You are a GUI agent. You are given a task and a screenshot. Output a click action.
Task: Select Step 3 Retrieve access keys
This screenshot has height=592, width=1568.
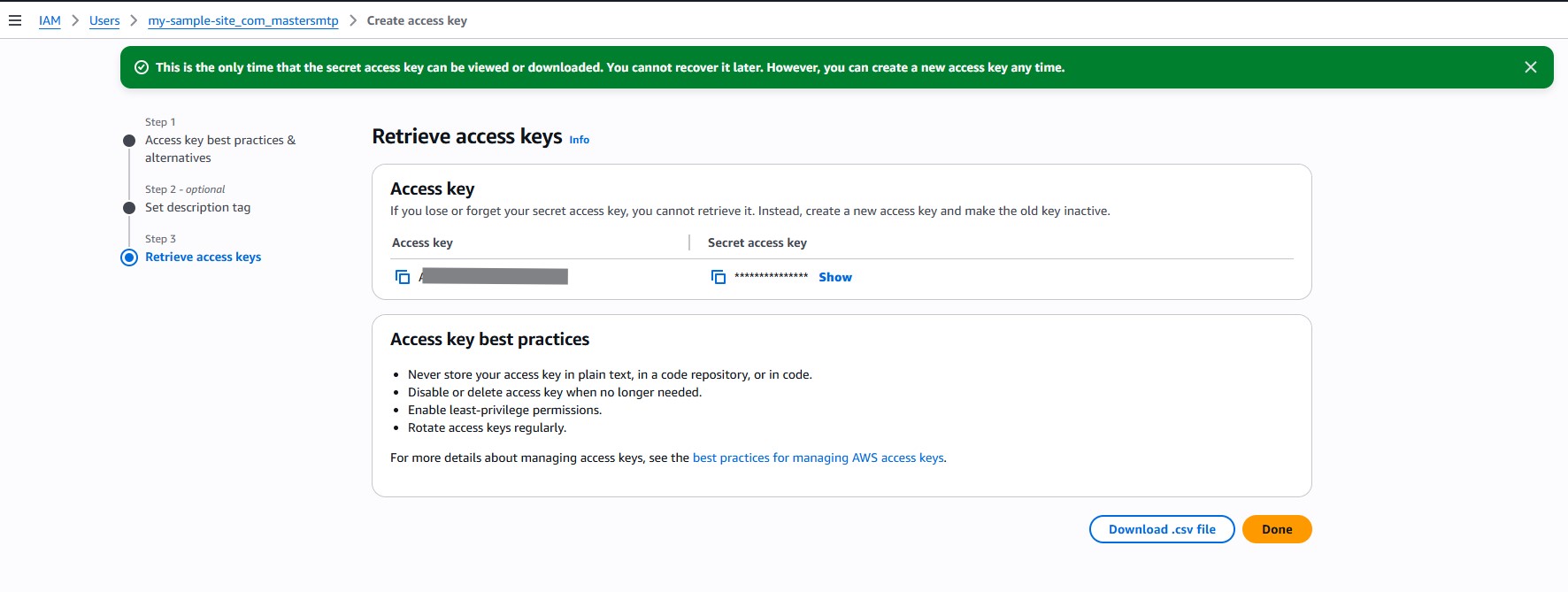[x=203, y=257]
